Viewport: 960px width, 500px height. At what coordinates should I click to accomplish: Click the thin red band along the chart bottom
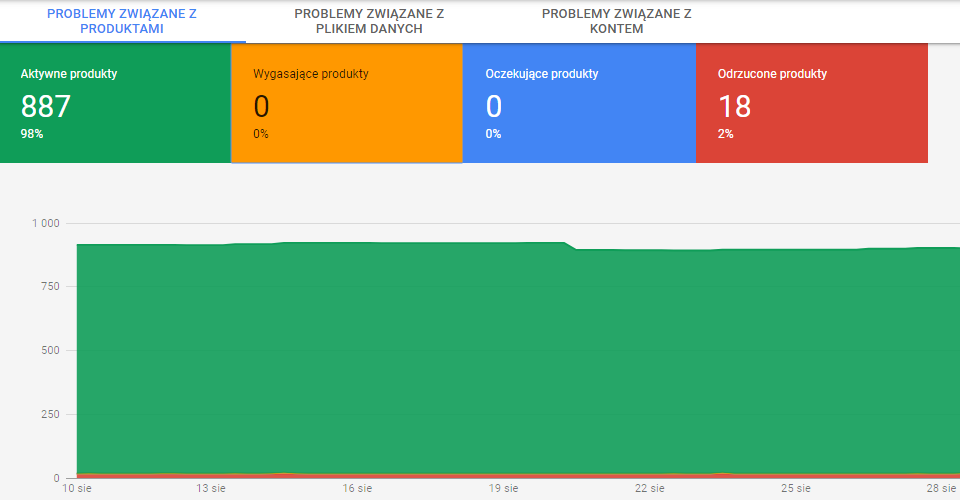pyautogui.click(x=500, y=475)
